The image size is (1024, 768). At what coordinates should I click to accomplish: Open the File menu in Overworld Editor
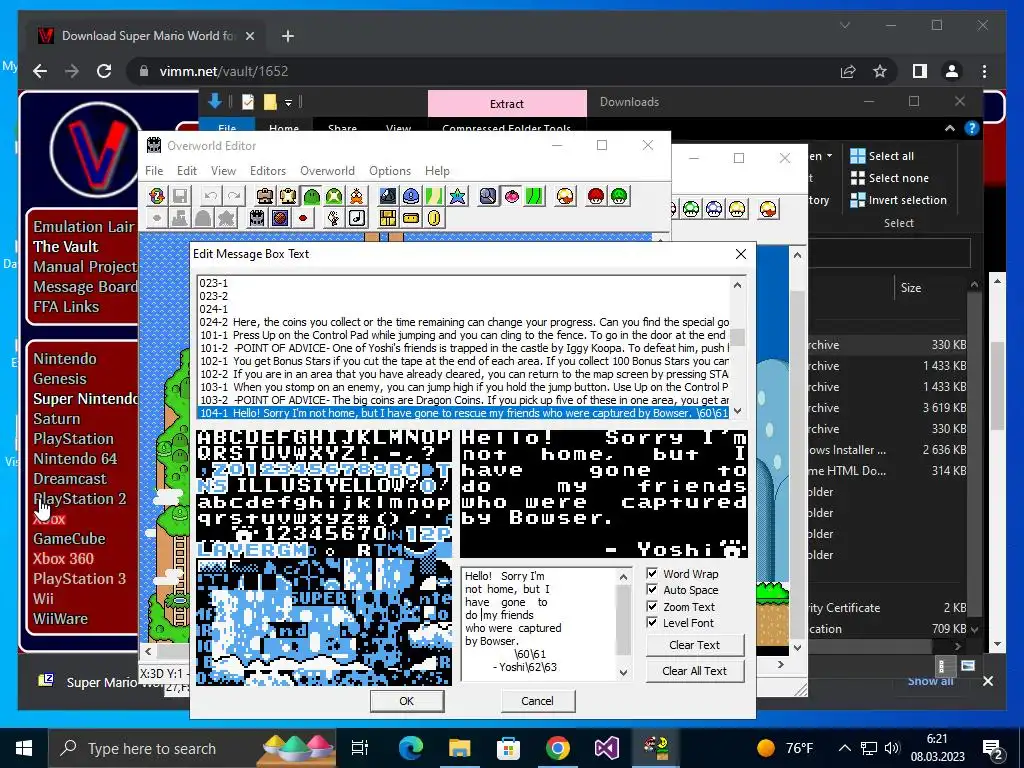pyautogui.click(x=154, y=170)
